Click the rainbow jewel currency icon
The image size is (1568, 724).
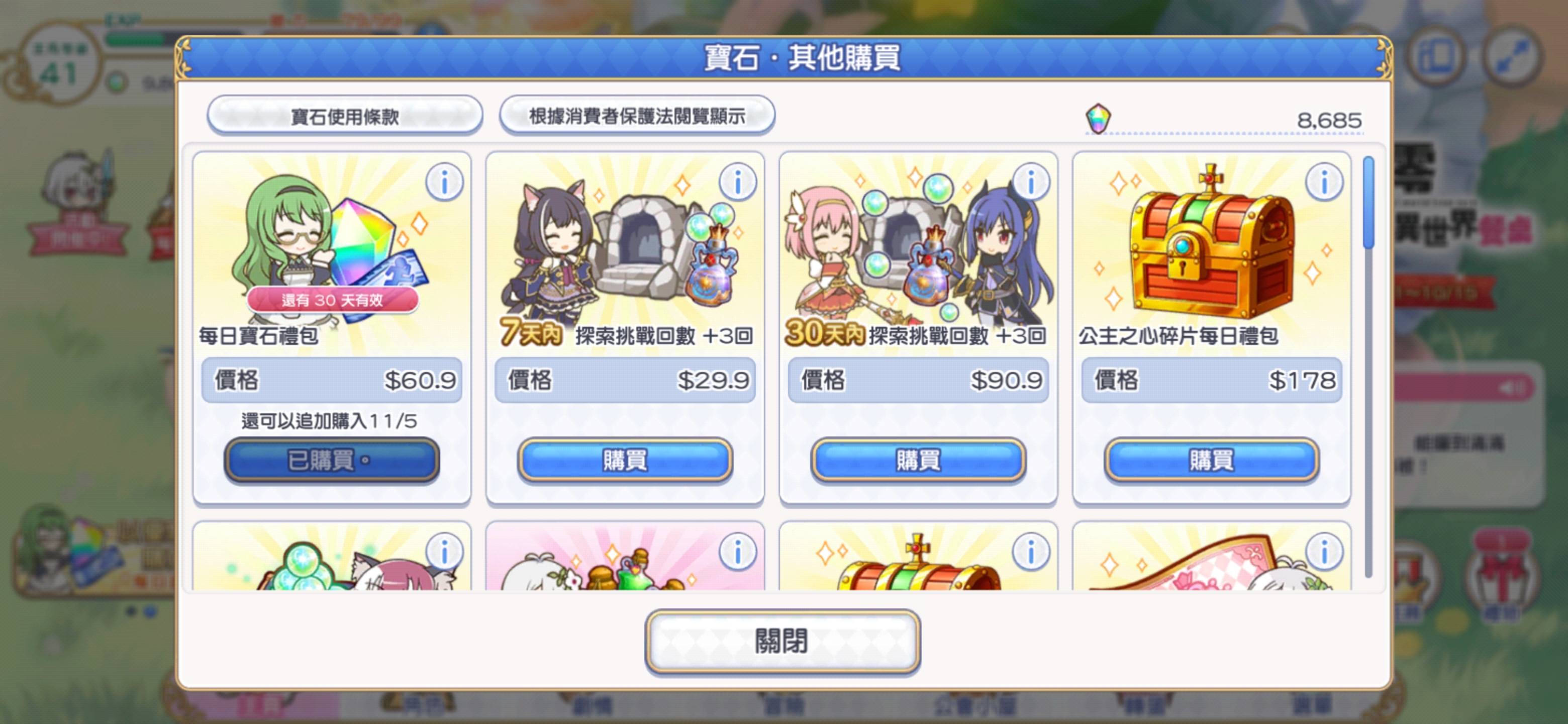[x=1098, y=118]
